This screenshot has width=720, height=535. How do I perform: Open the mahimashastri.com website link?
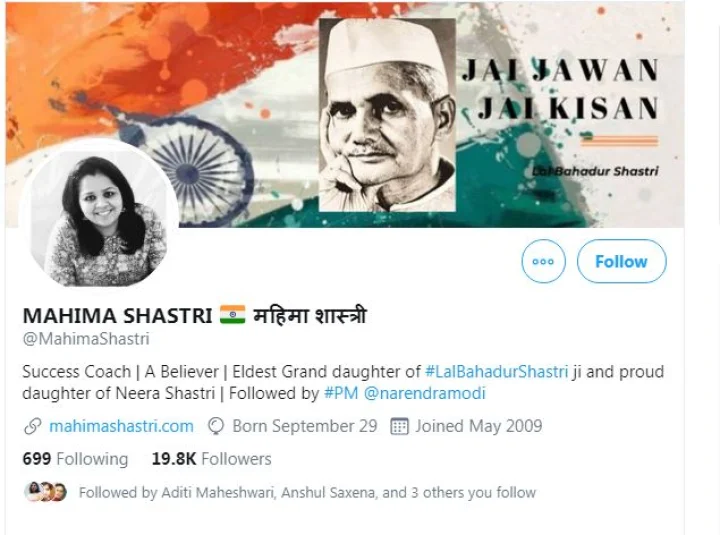click(x=121, y=426)
